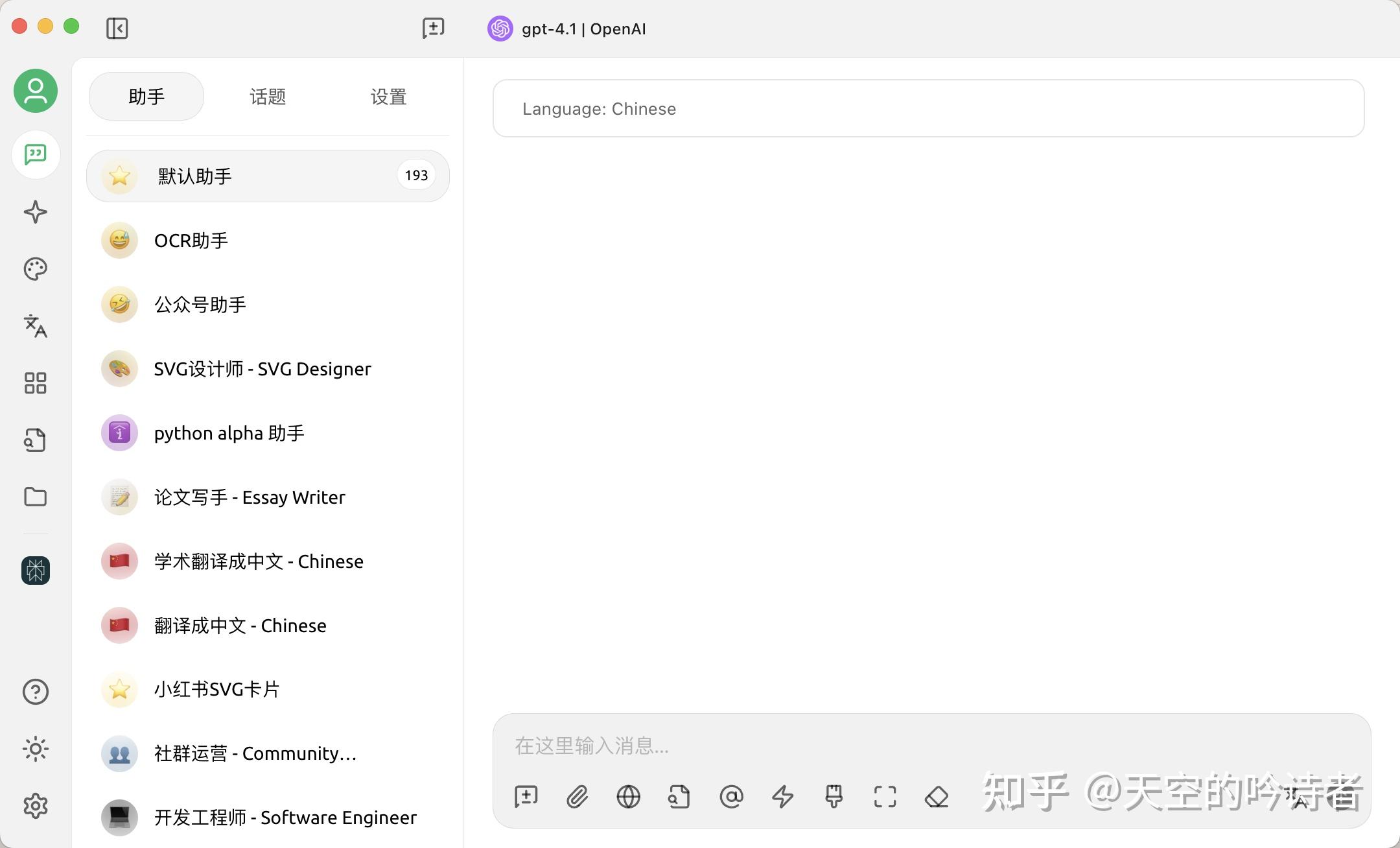Image resolution: width=1400 pixels, height=848 pixels.
Task: Attach a file using the paperclip icon
Action: click(577, 797)
